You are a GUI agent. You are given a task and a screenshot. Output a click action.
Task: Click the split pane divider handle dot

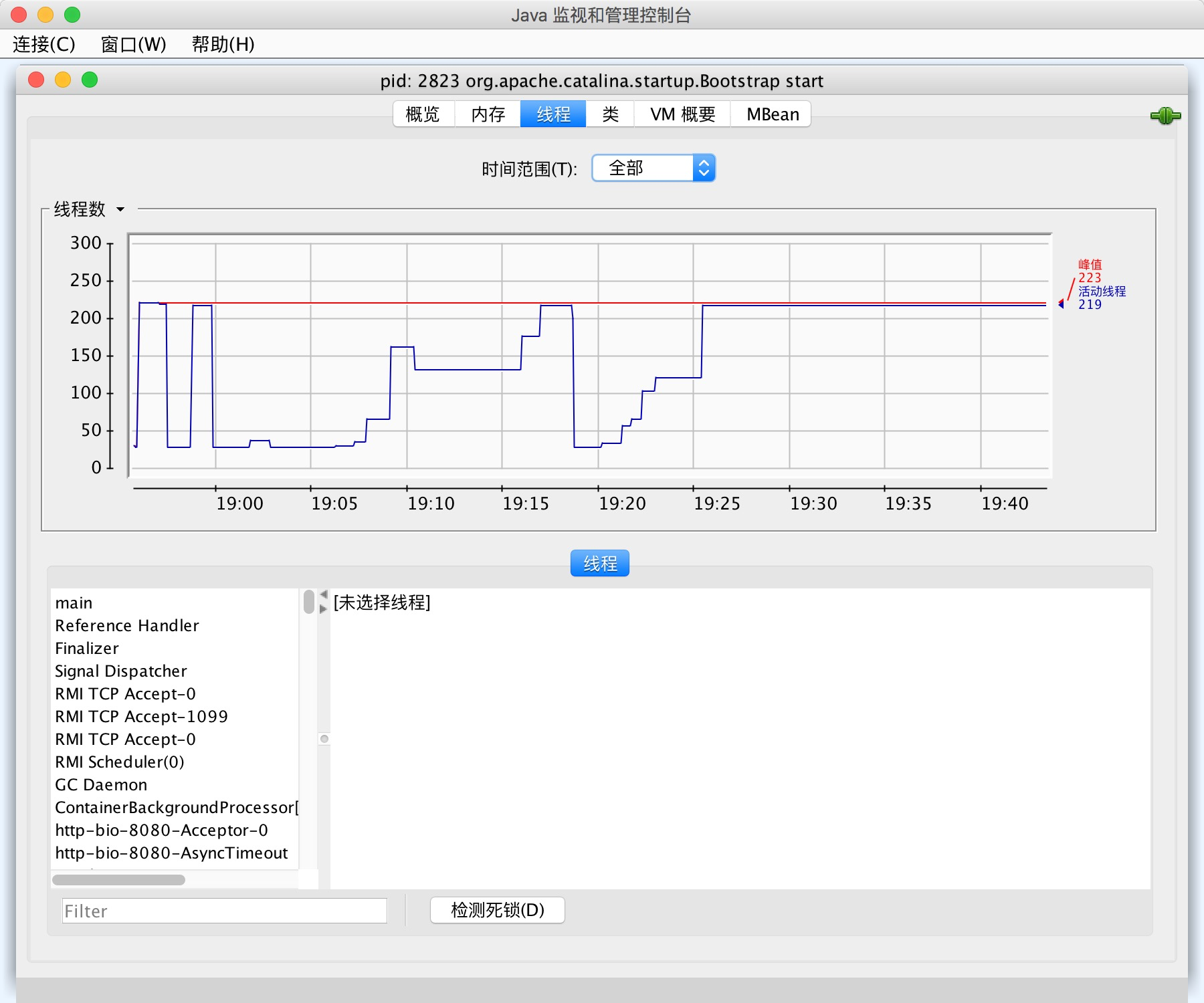324,739
